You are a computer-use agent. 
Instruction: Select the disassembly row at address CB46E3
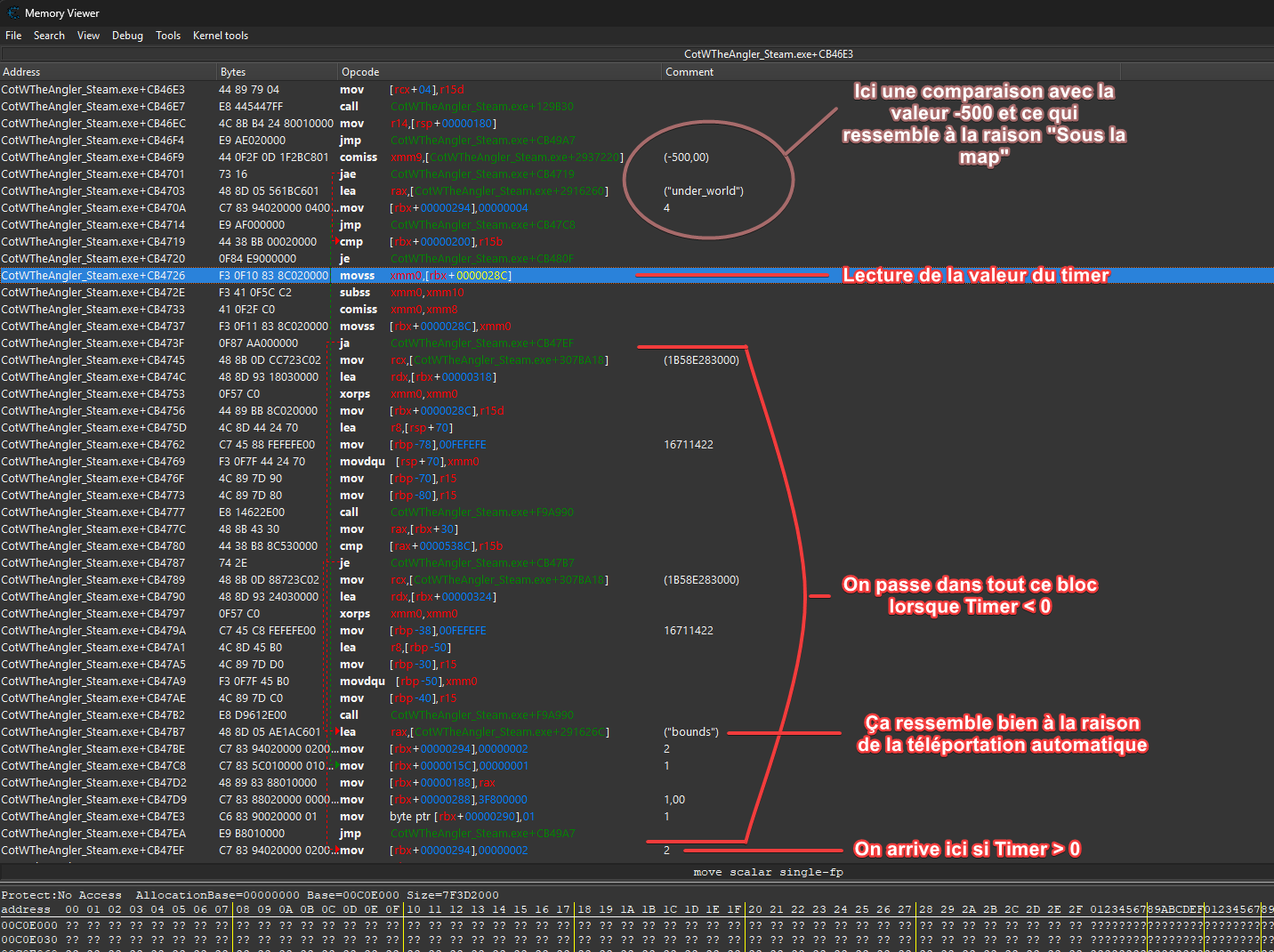coord(637,90)
